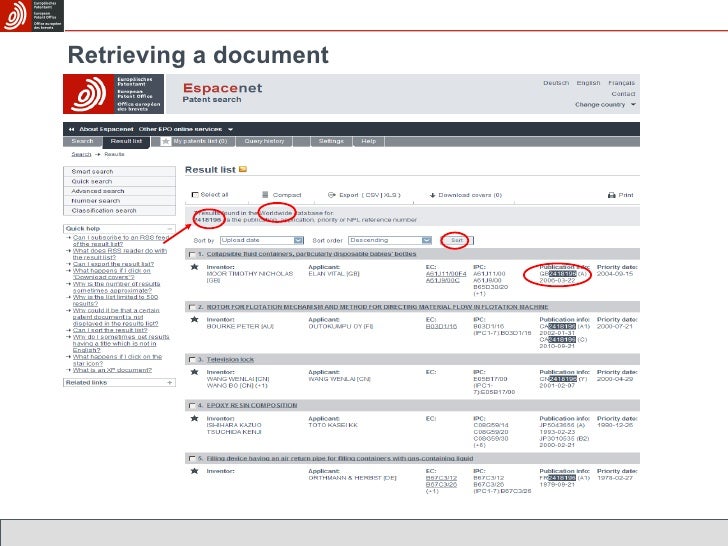Click the small EPO logo on the slide
The image size is (728, 546).
point(32,15)
